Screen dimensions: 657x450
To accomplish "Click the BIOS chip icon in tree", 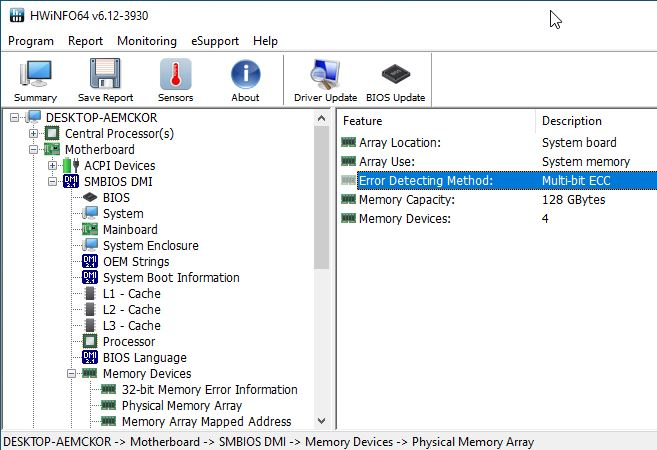I will 90,197.
